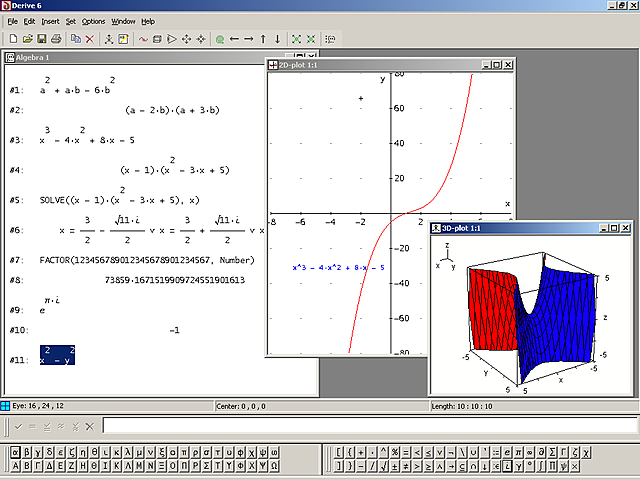The height and width of the screenshot is (480, 640).
Task: Click the equals simplify entry button
Action: [x=33, y=427]
